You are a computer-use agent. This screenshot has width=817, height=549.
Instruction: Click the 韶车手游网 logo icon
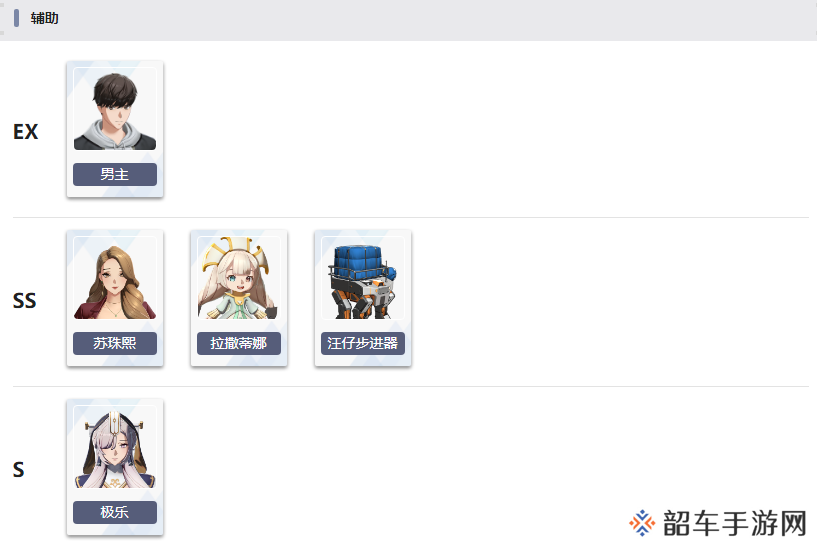click(x=642, y=523)
